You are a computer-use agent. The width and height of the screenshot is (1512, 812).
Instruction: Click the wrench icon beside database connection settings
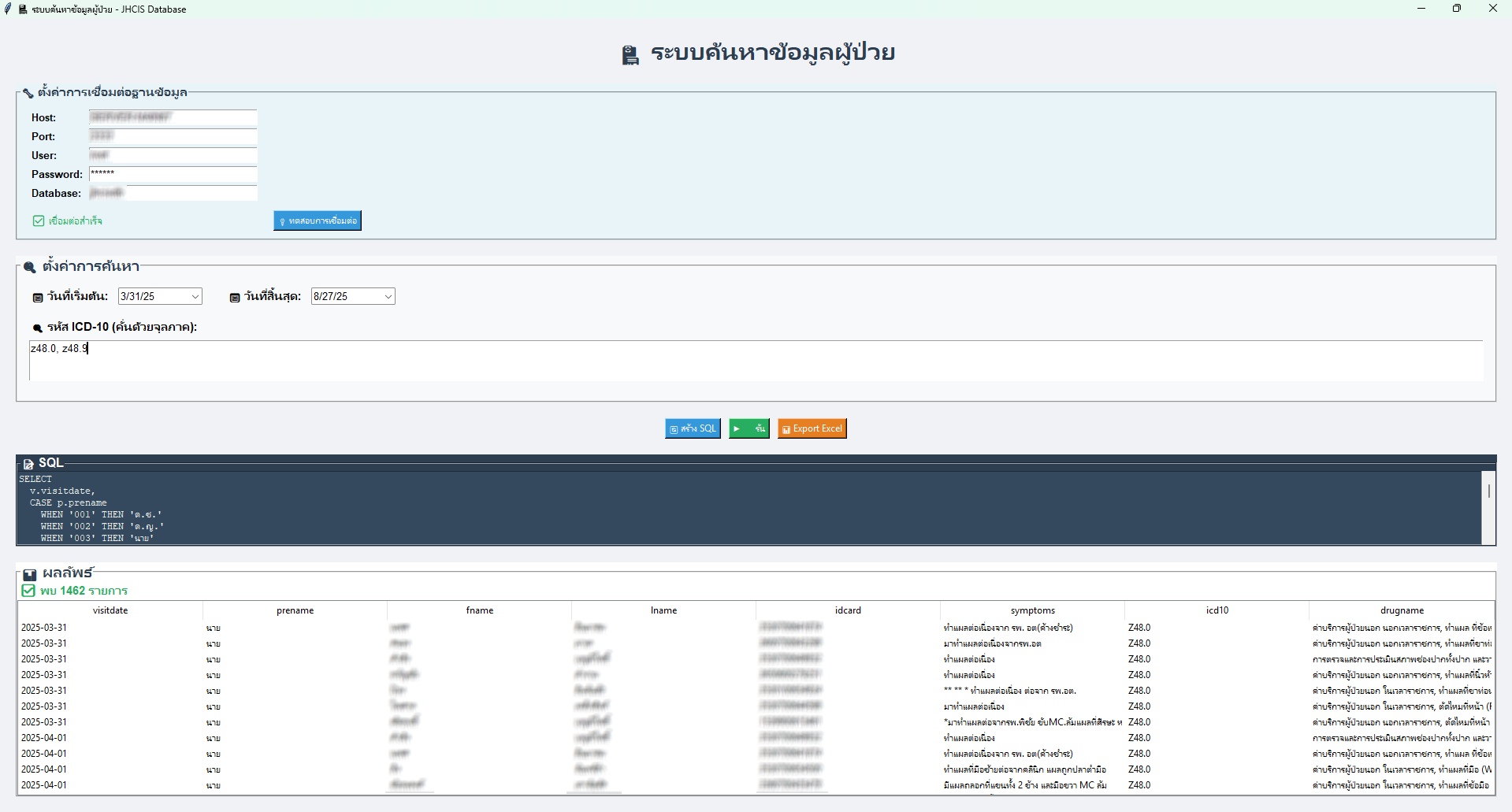[x=28, y=93]
